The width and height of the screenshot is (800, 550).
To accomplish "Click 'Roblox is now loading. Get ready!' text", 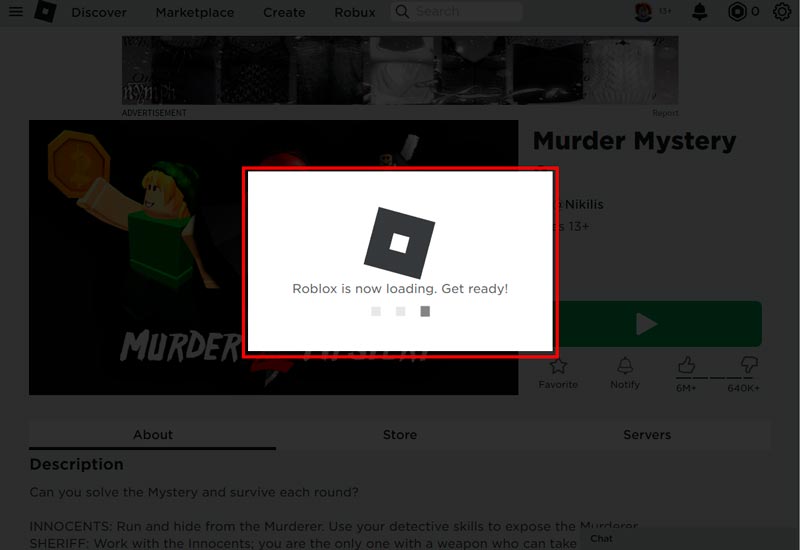I will 400,289.
